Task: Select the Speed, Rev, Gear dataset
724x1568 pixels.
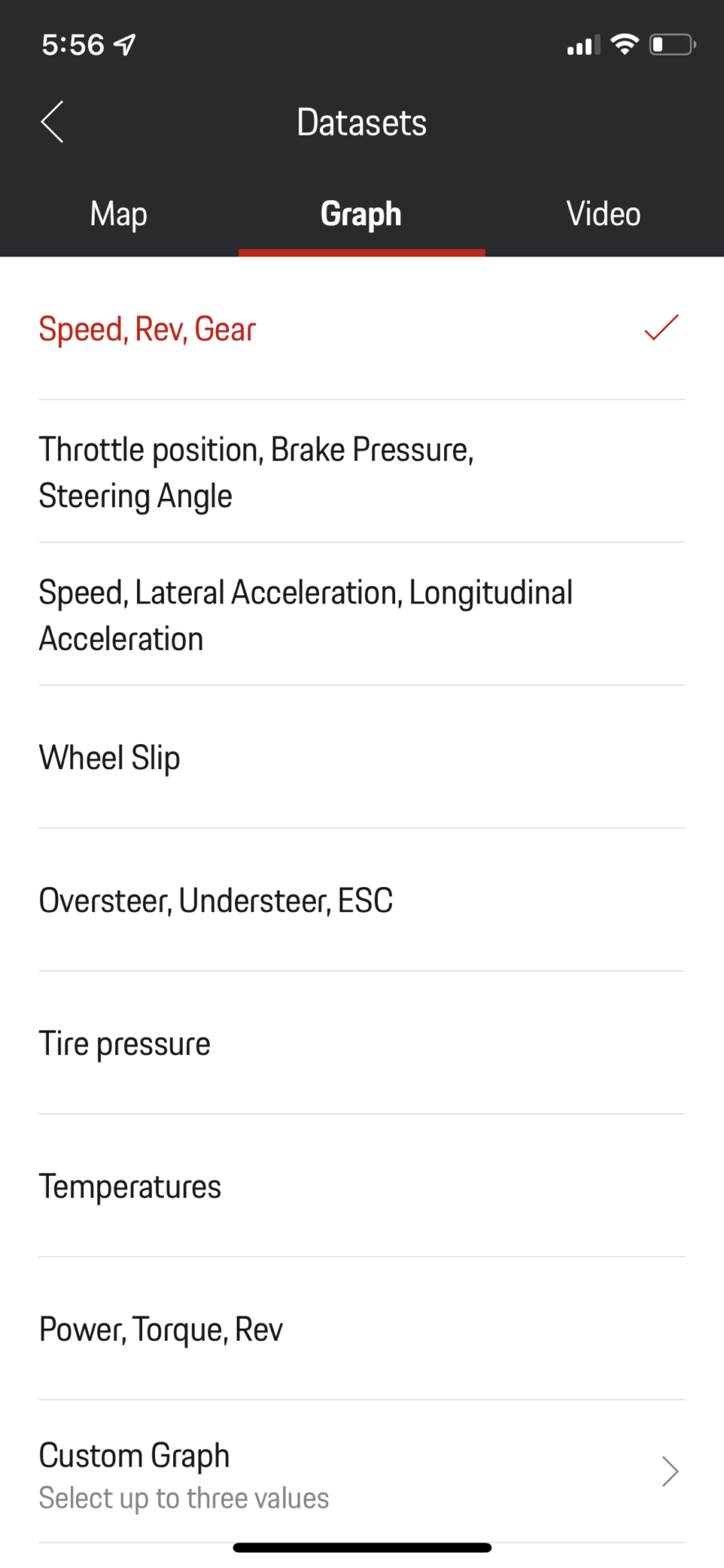Action: tap(148, 329)
